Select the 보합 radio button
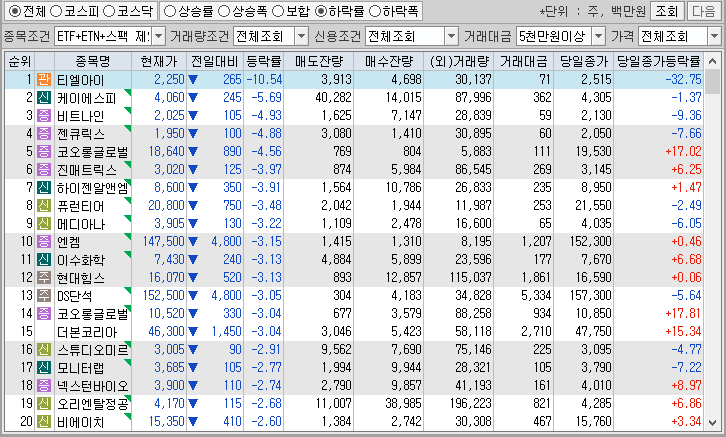This screenshot has height=437, width=726. point(278,11)
